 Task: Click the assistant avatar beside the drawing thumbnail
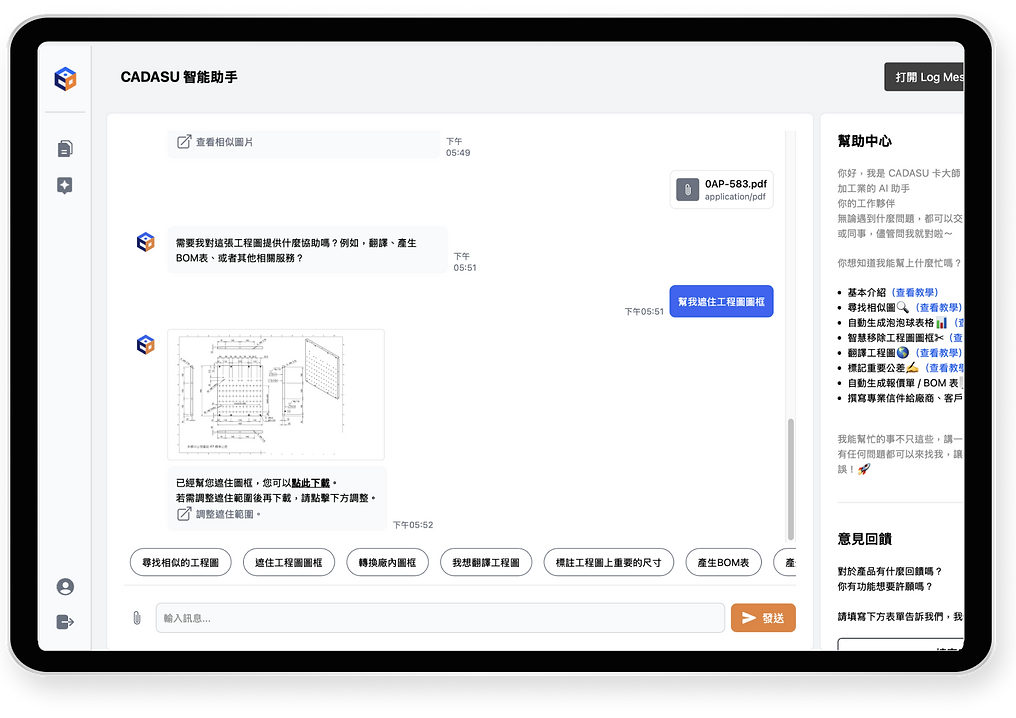pos(146,345)
